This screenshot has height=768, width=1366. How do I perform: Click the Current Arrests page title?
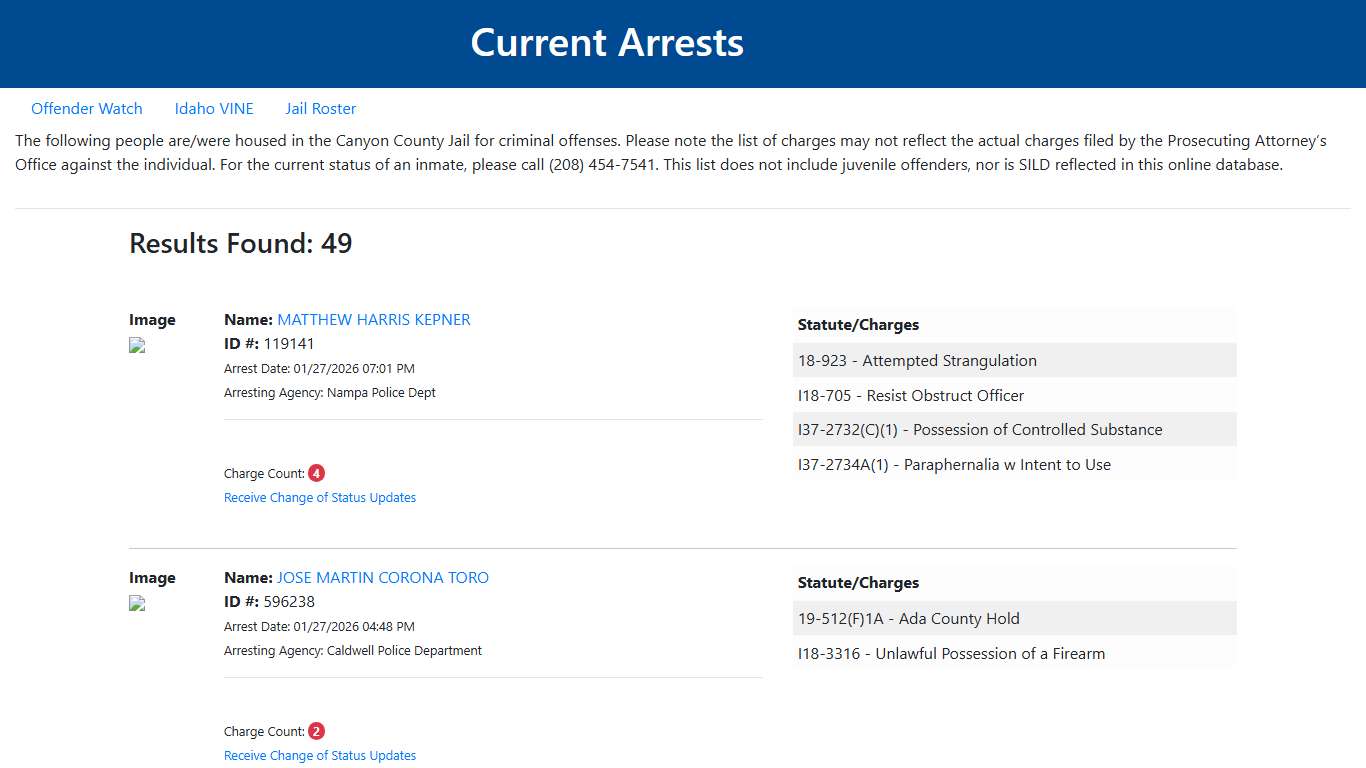coord(607,42)
